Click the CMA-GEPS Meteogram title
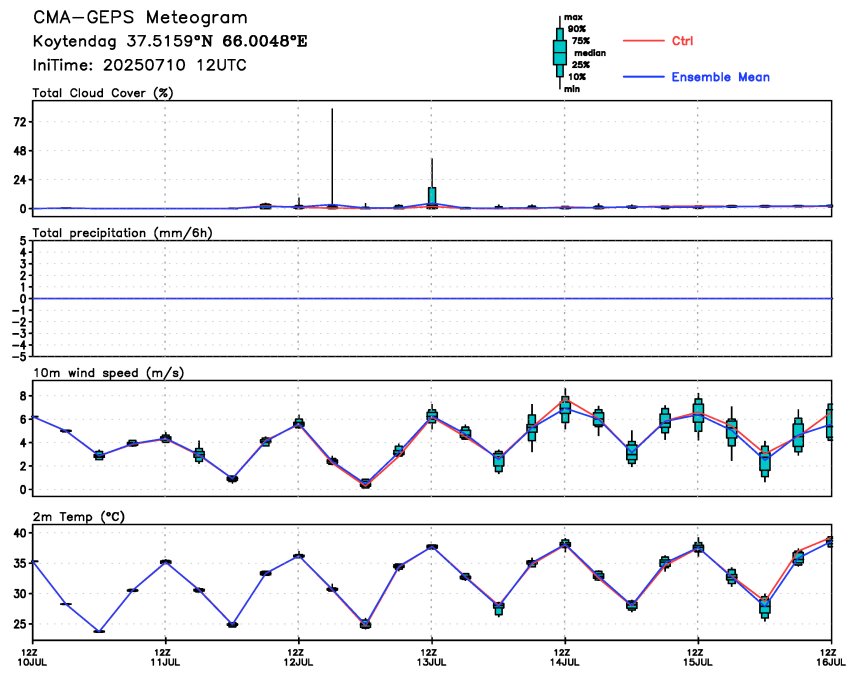The image size is (856, 678). [x=140, y=17]
